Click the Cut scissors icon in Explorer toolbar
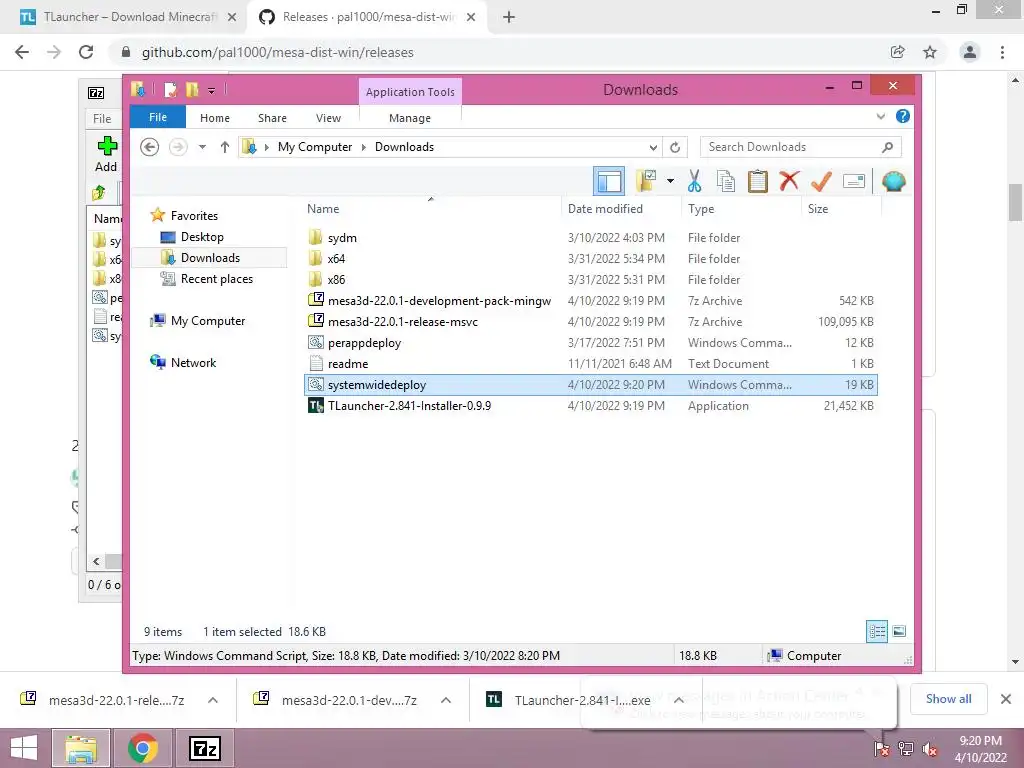 coord(694,181)
